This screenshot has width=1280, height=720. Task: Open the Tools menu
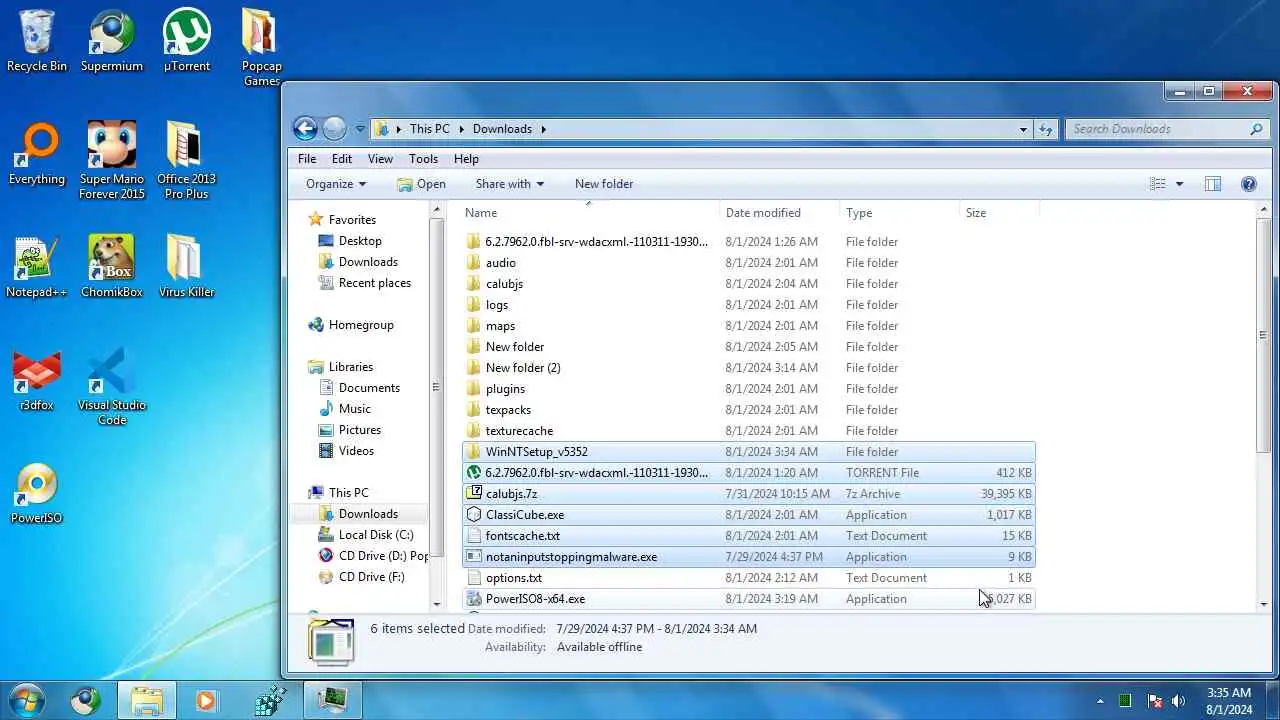(423, 159)
